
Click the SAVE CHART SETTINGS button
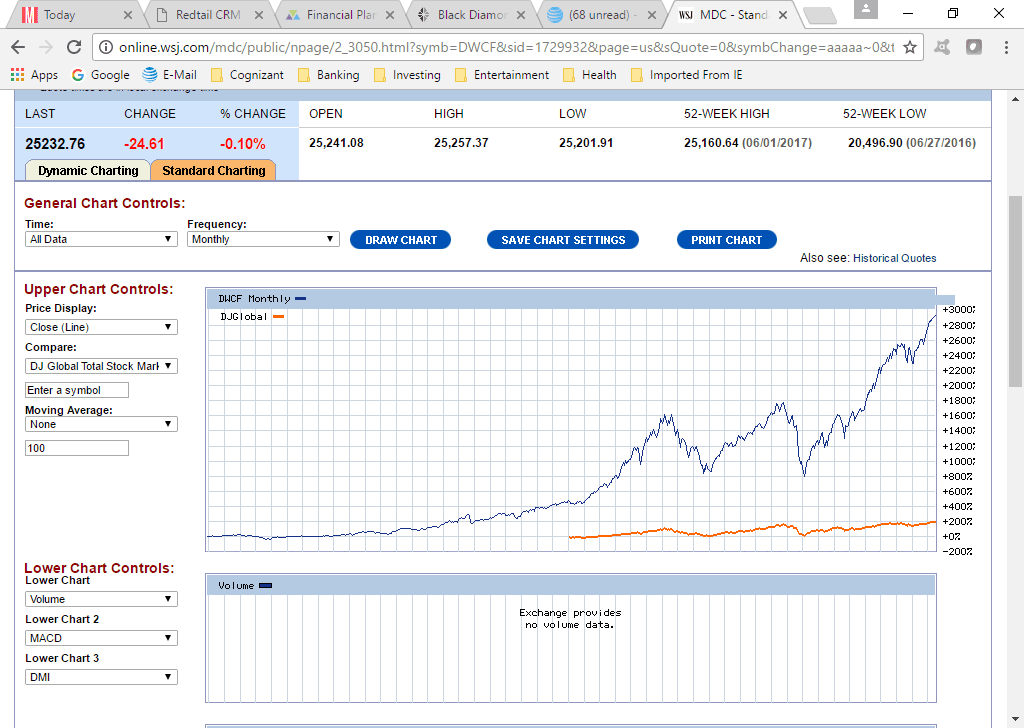(x=563, y=240)
